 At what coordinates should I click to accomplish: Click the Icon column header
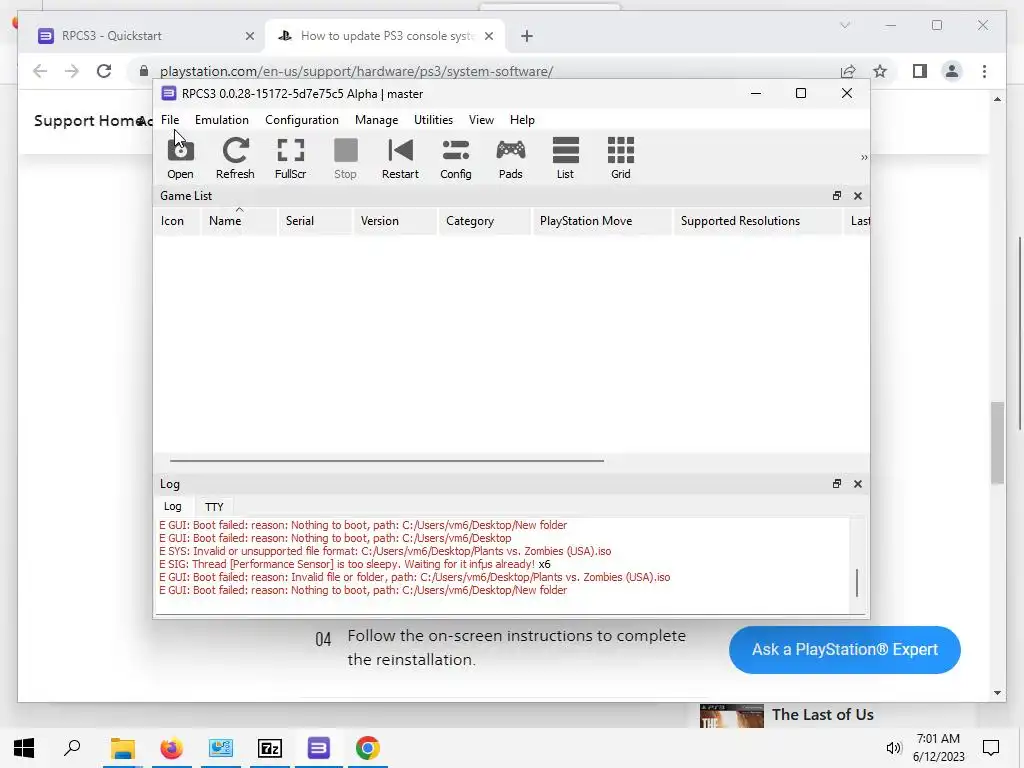tap(177, 221)
